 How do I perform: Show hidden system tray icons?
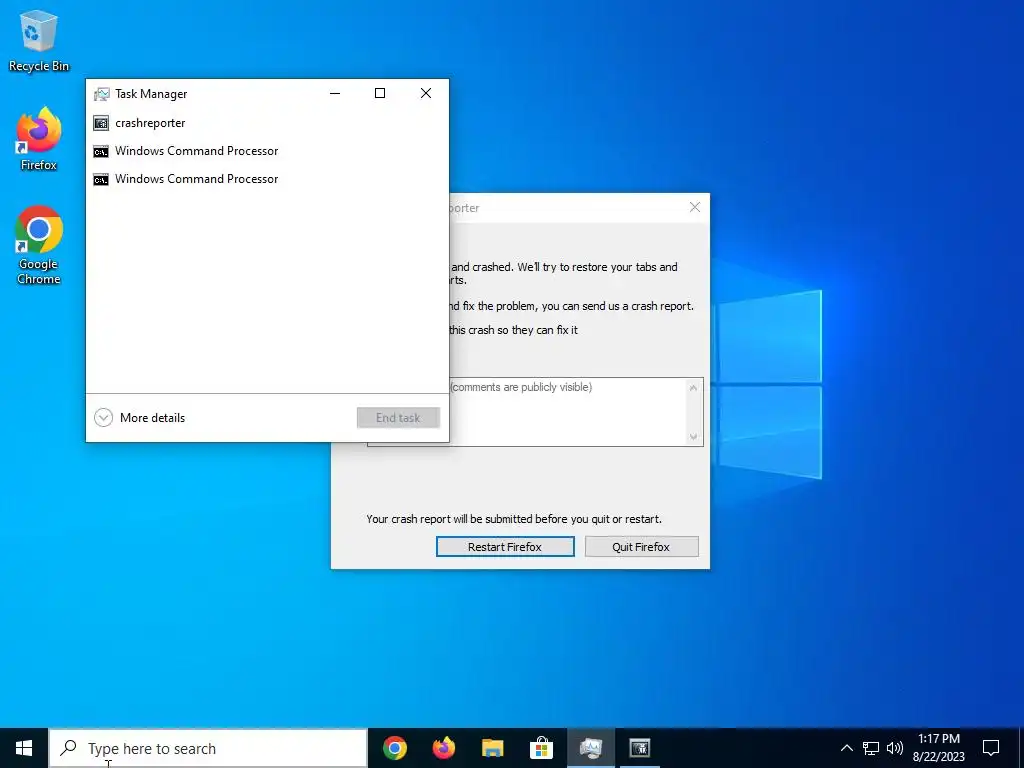(846, 748)
